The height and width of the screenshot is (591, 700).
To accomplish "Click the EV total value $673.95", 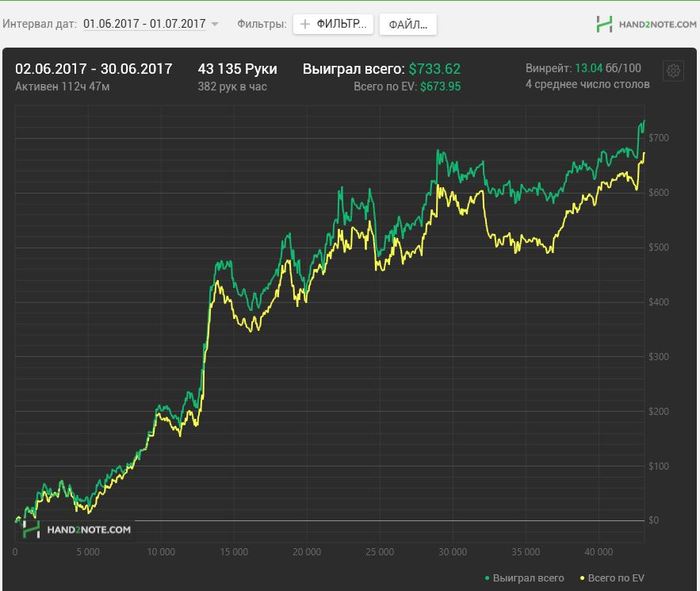I will [440, 86].
